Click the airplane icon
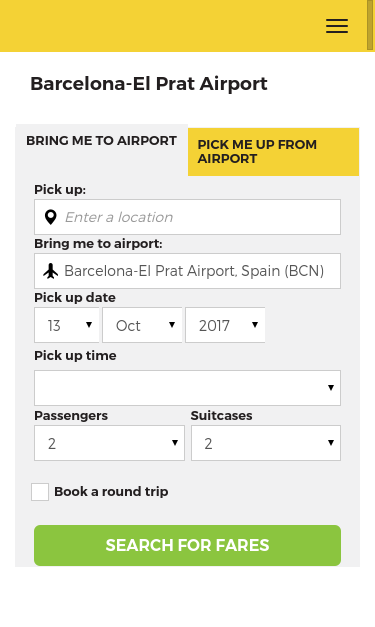This screenshot has height=627, width=375. point(51,271)
